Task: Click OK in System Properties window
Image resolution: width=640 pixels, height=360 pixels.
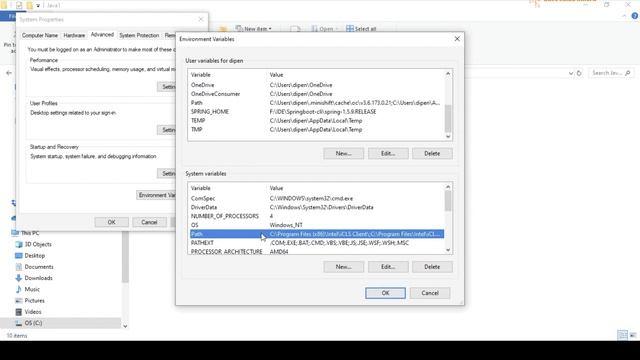Action: [111, 222]
